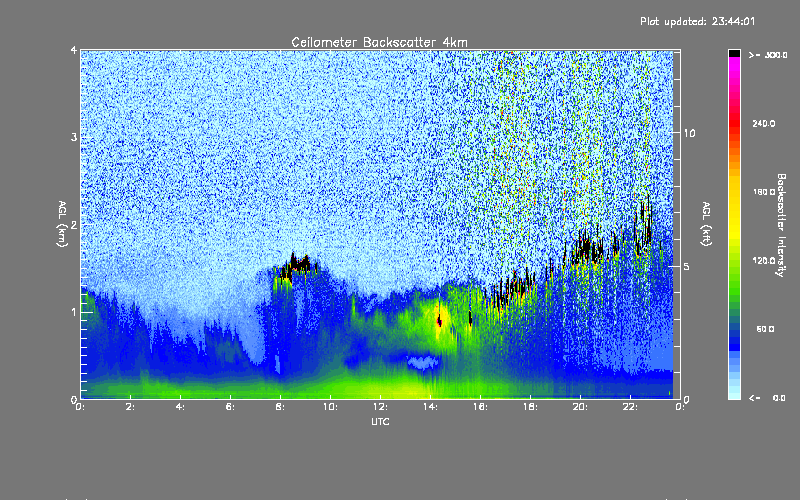Viewport: 800px width, 500px height.
Task: Click the '16:' tick on the UTC axis
Action: [x=480, y=407]
